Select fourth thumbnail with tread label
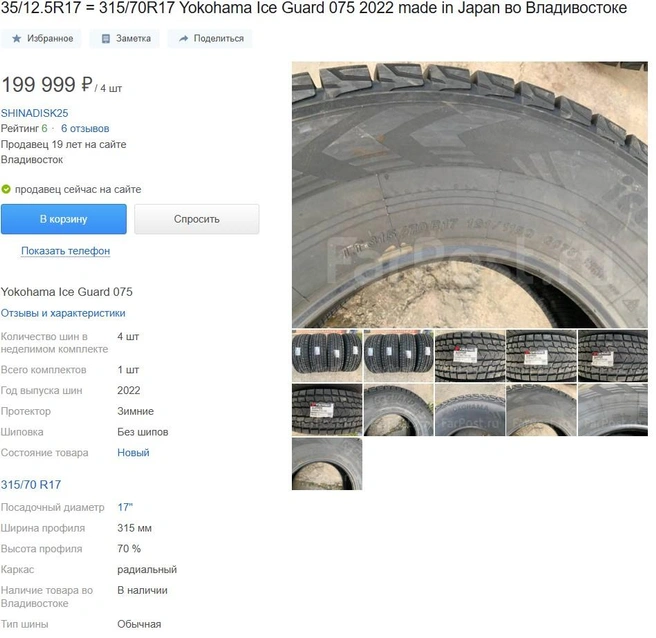 point(541,356)
